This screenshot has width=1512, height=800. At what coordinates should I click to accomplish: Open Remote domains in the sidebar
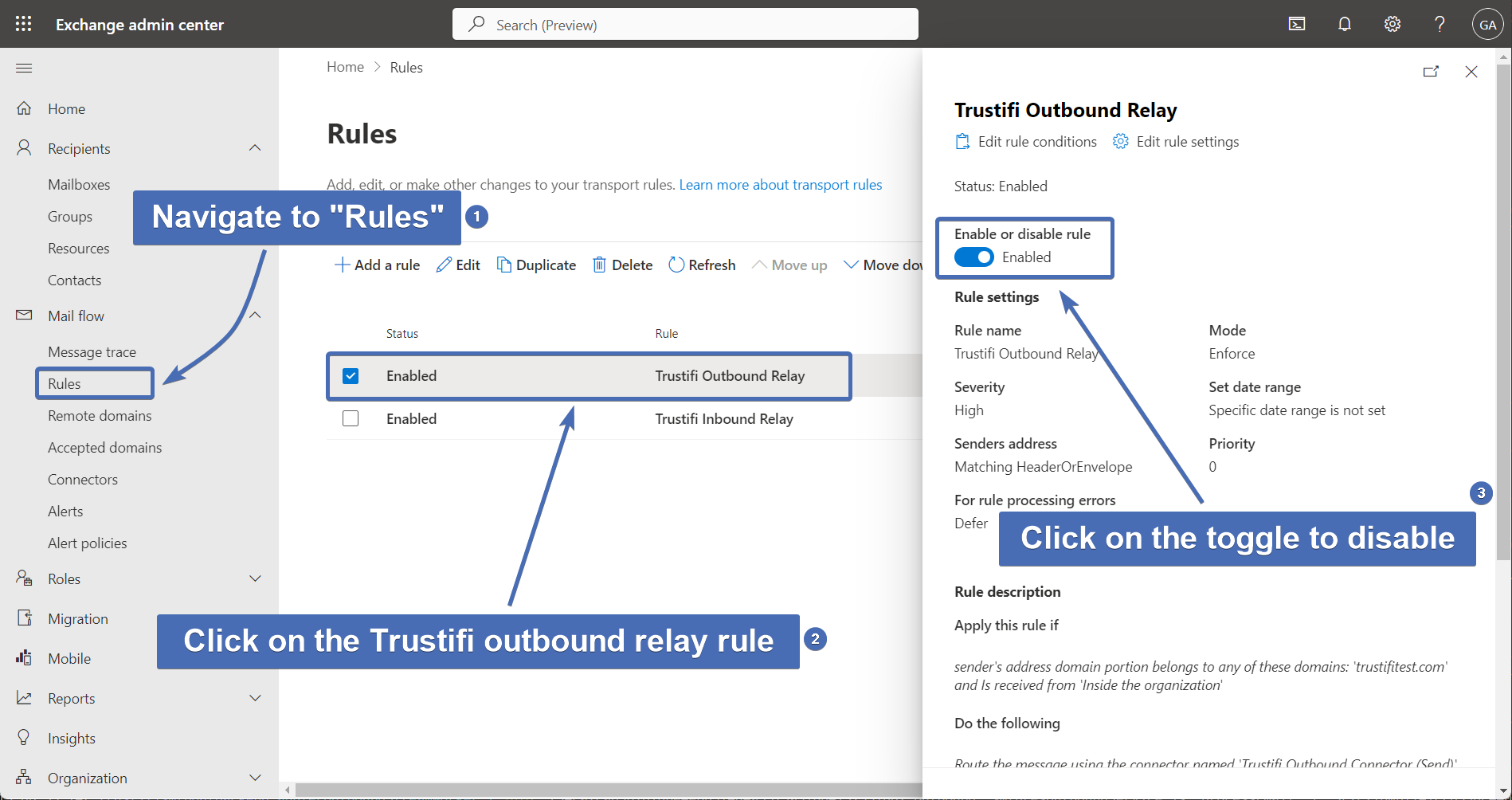[x=100, y=416]
